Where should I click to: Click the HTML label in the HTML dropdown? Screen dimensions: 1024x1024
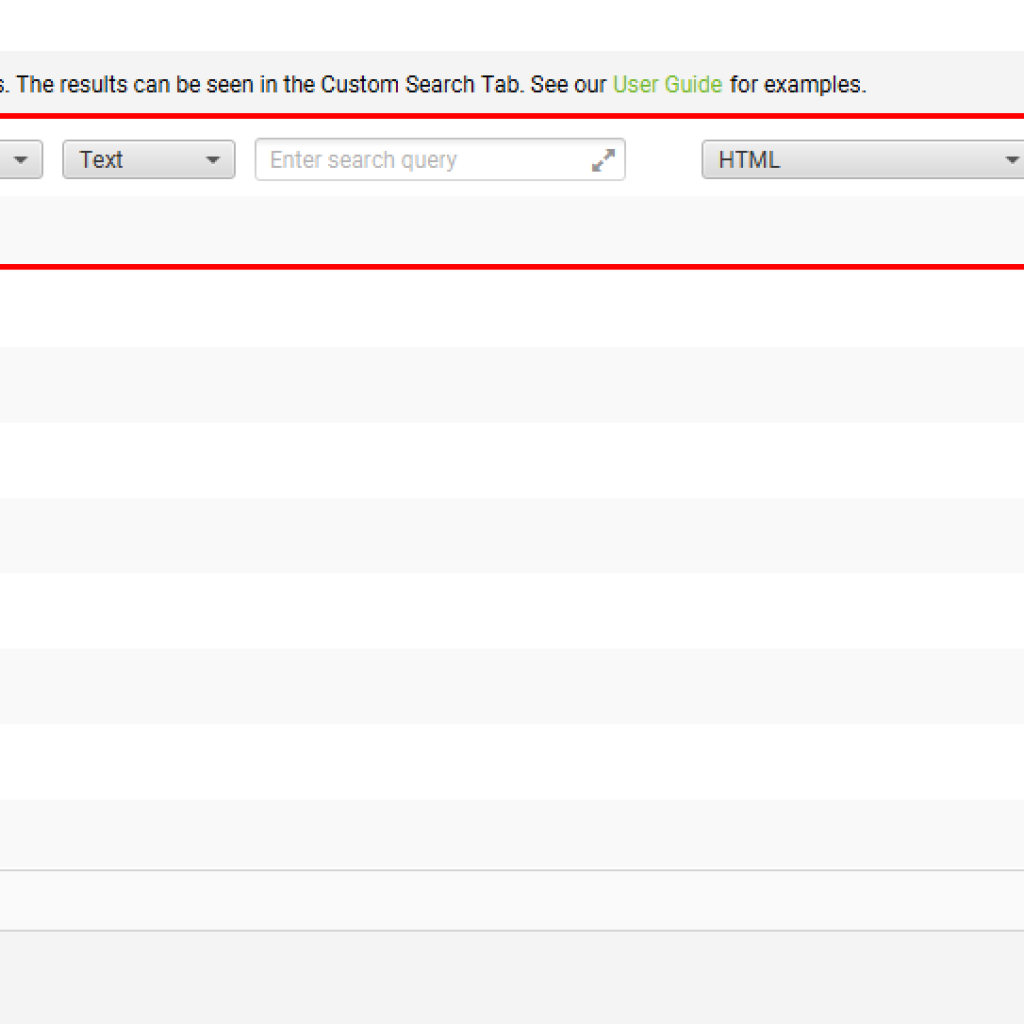tap(749, 160)
